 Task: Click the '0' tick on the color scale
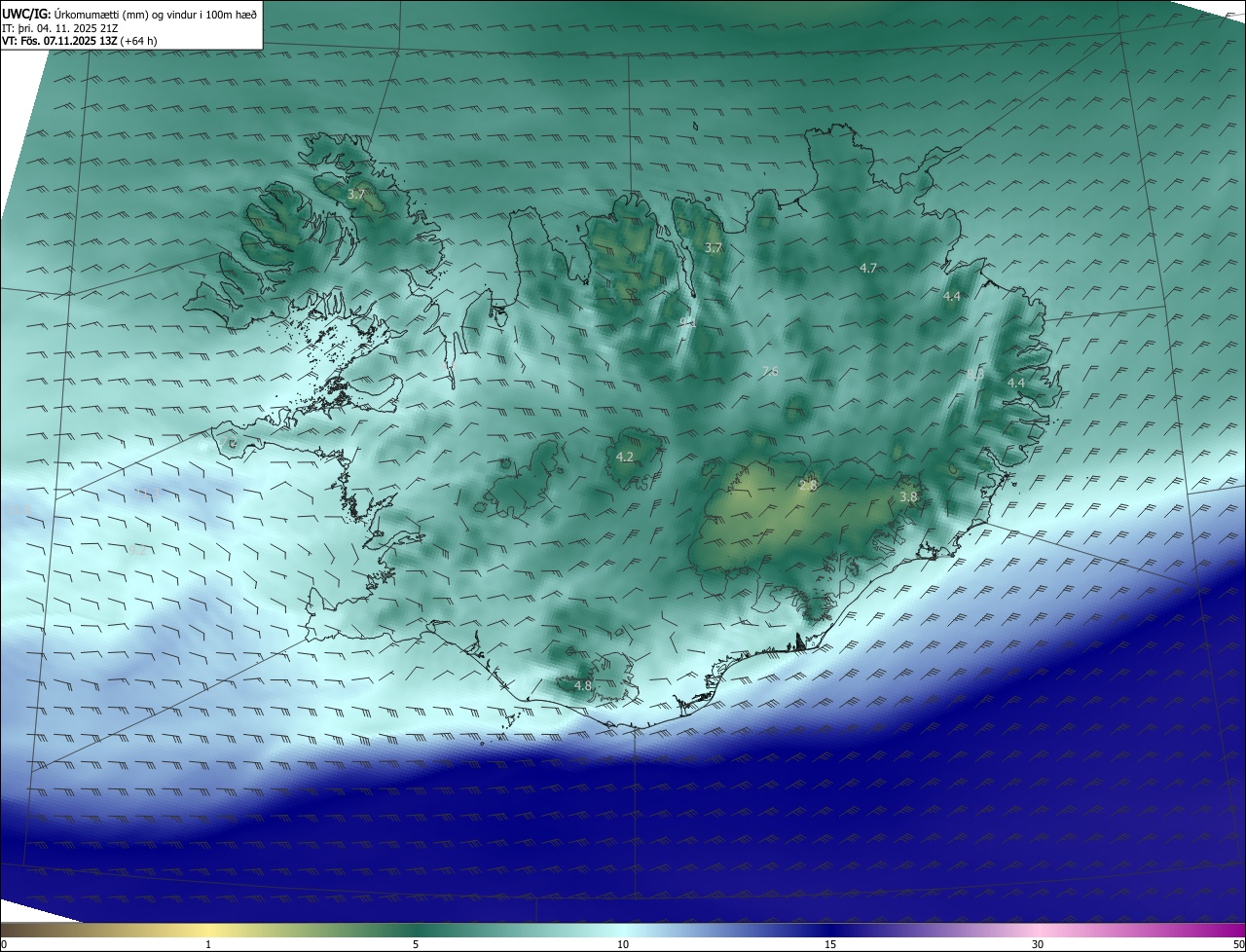[x=4, y=944]
